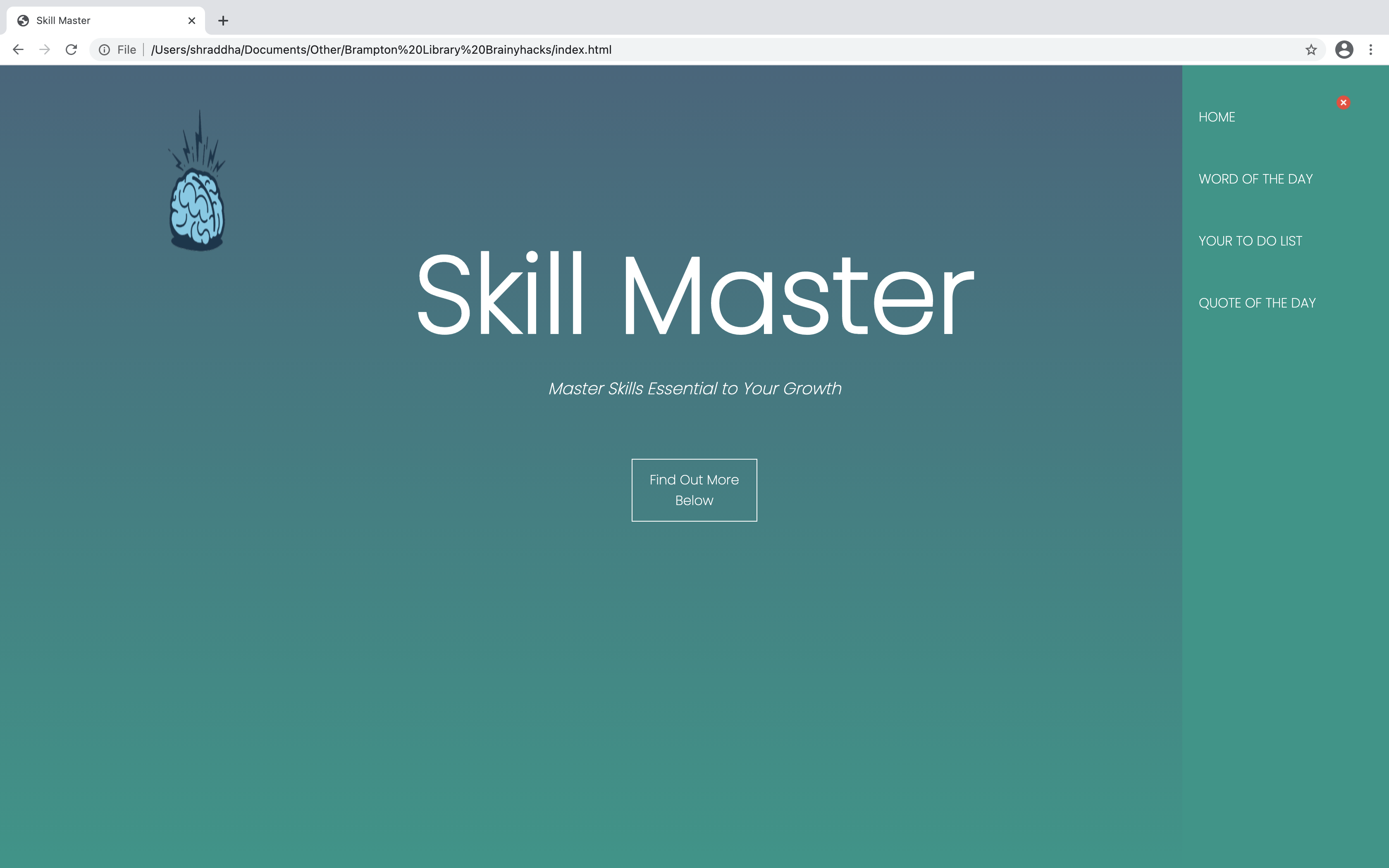The height and width of the screenshot is (868, 1389).
Task: Open Chrome three-dot menu
Action: [1371, 50]
